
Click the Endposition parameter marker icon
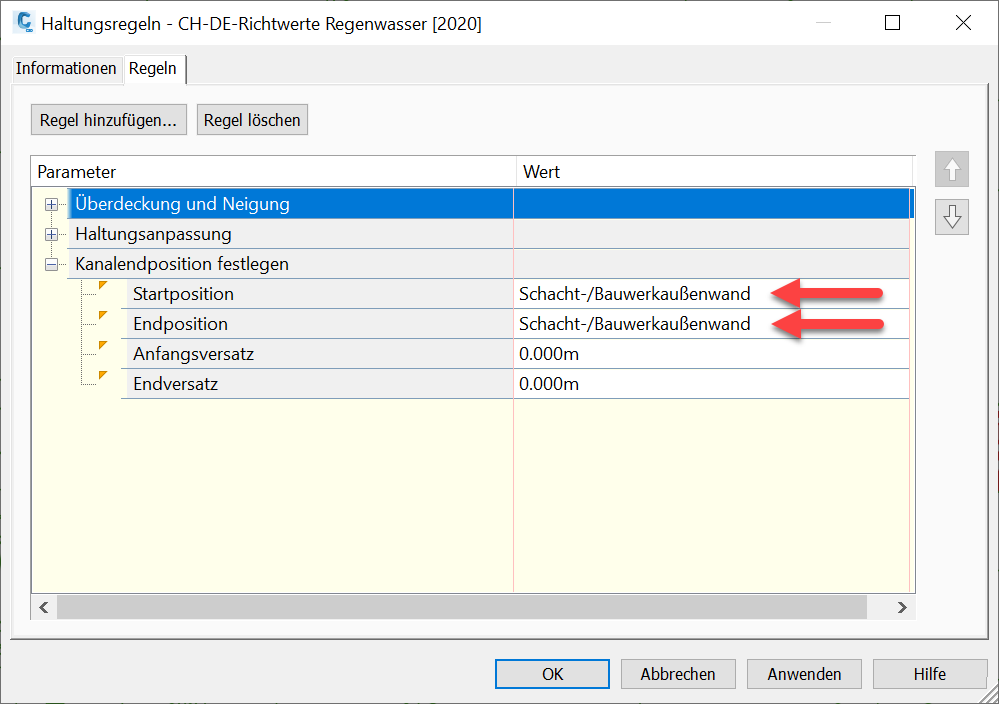[x=103, y=317]
